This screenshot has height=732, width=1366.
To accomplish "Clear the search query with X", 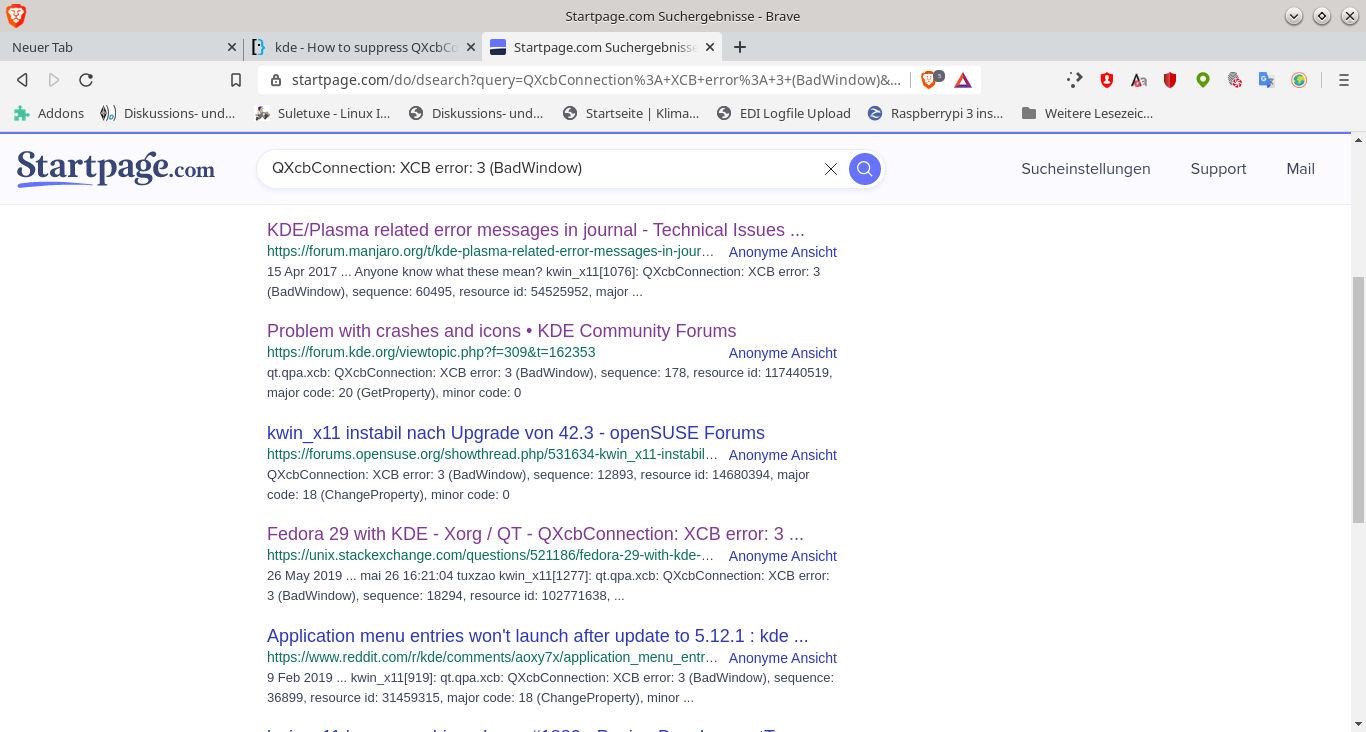I will click(x=831, y=169).
